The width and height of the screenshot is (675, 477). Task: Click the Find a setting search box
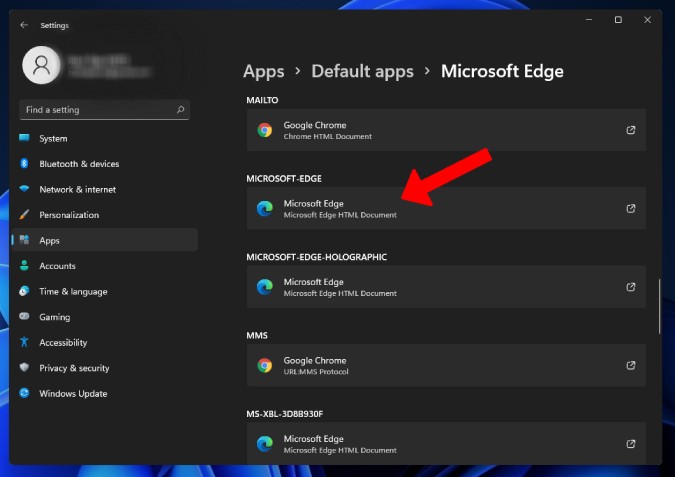(95, 110)
